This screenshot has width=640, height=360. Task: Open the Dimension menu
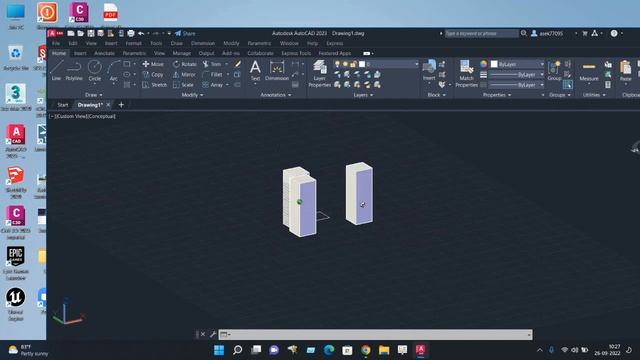click(x=203, y=43)
